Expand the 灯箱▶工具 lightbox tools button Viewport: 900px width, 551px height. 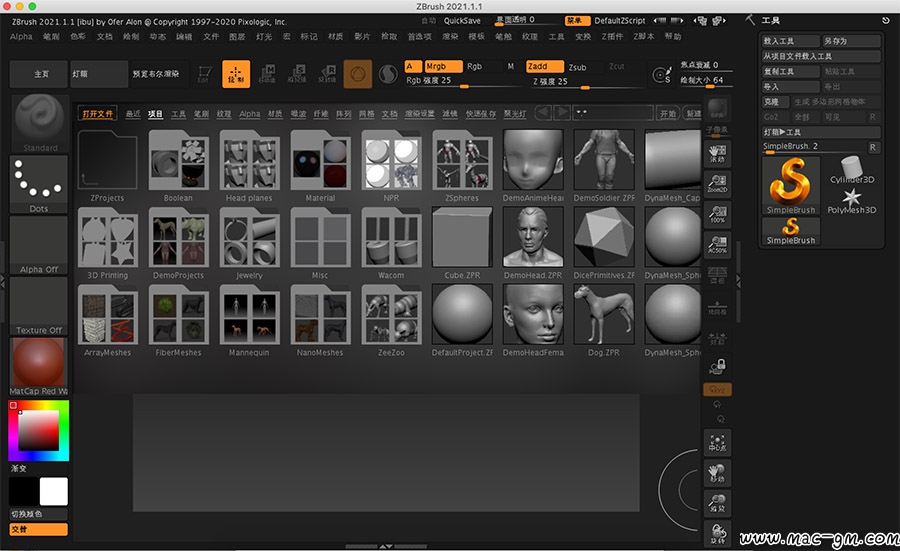(821, 132)
